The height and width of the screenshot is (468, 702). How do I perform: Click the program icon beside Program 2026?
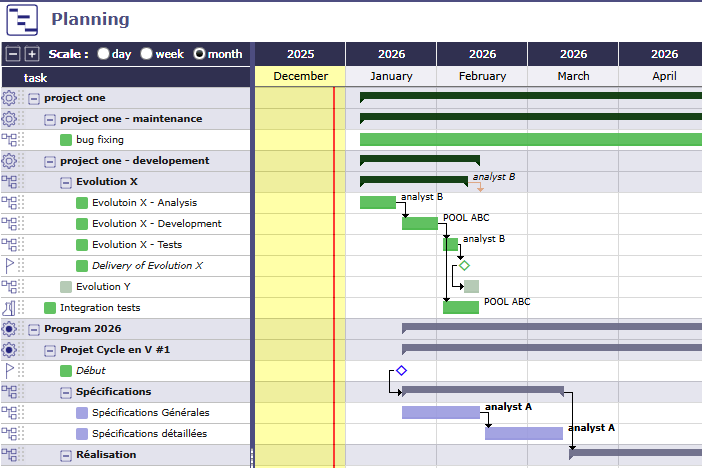coord(10,329)
